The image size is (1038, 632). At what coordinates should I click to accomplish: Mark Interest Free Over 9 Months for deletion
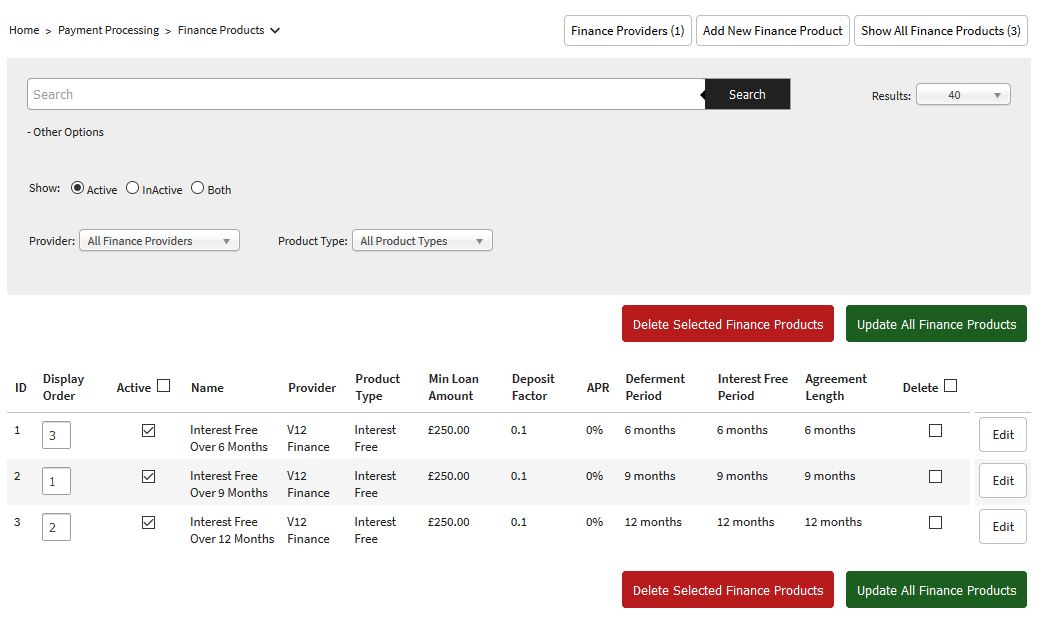(x=935, y=477)
